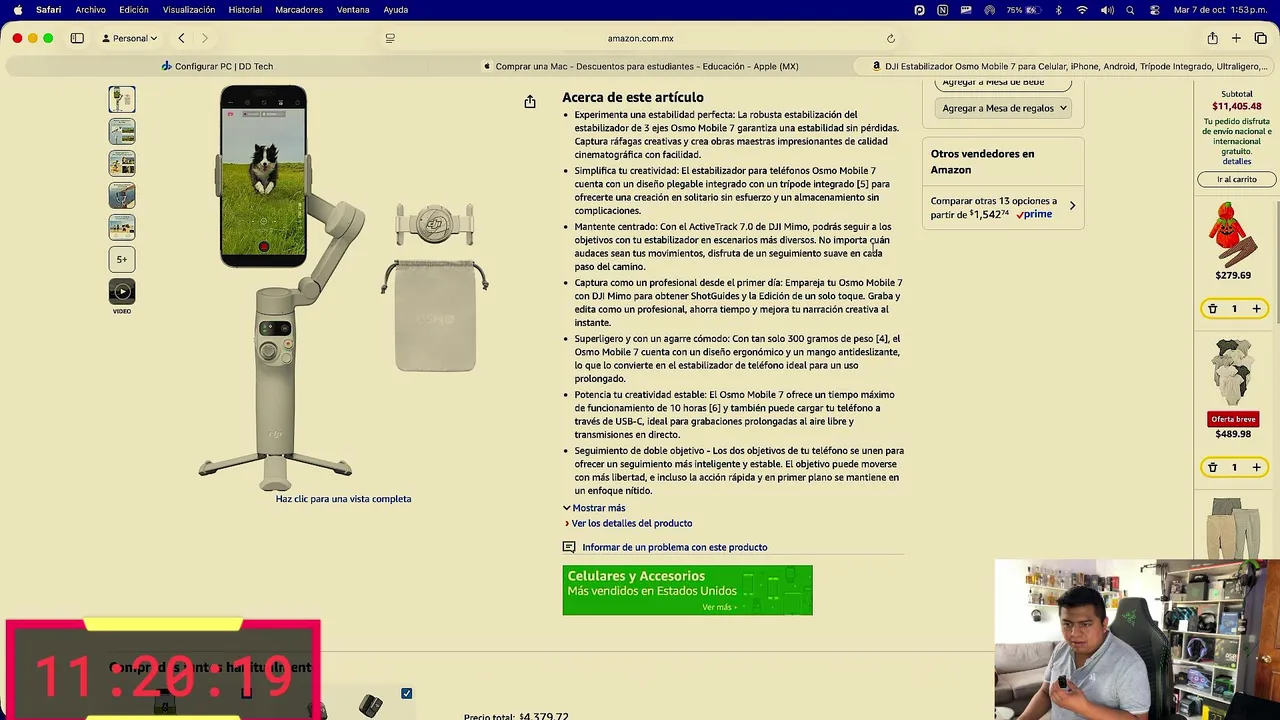Reload the Amazon page

(x=890, y=38)
